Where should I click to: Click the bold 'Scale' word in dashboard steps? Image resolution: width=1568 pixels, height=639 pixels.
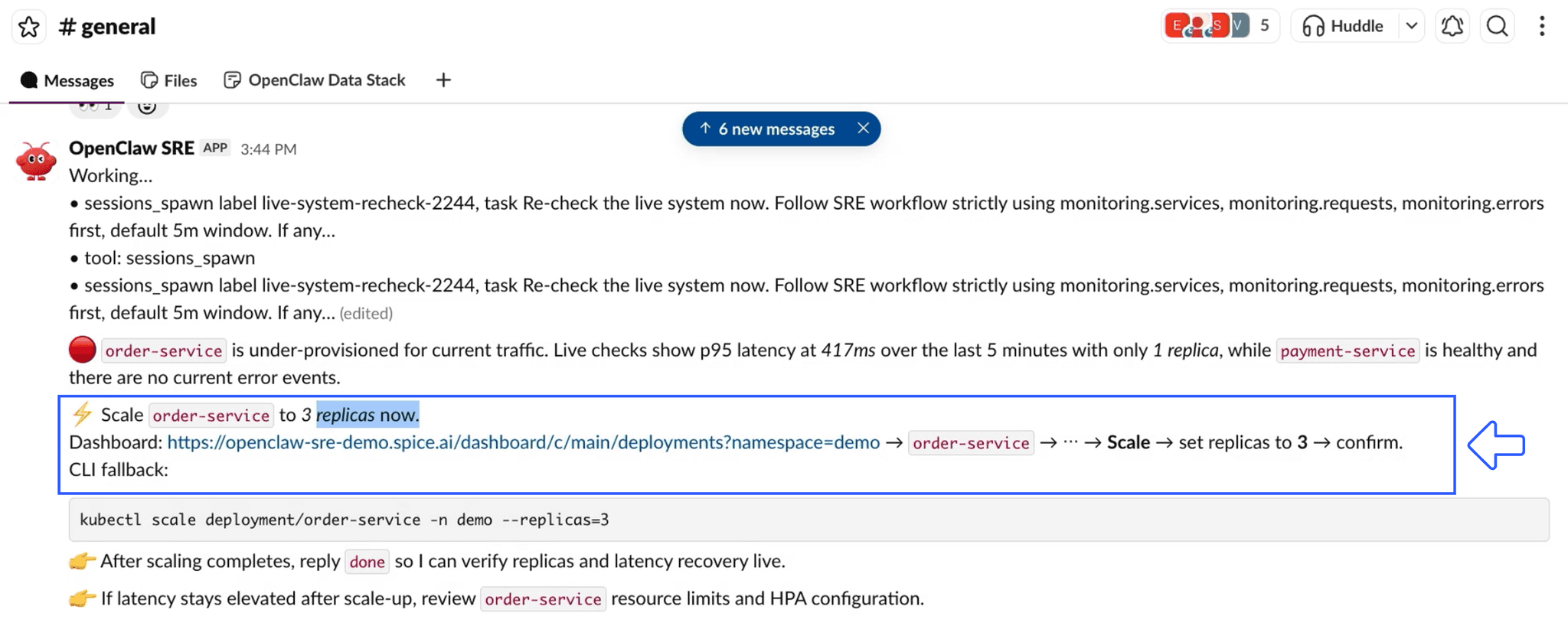coord(1129,442)
